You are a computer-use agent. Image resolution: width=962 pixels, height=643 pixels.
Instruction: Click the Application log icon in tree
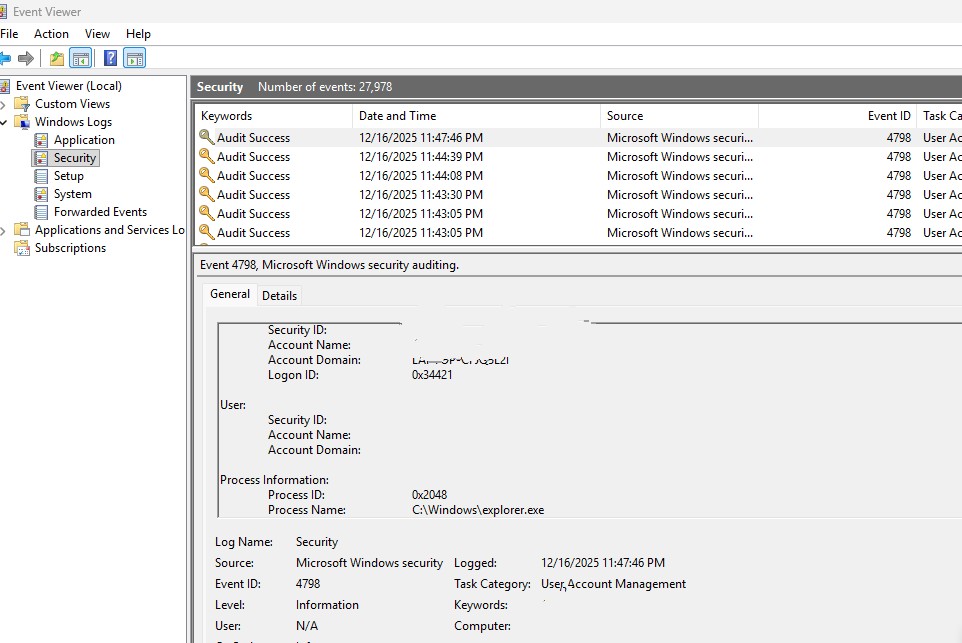click(x=41, y=140)
